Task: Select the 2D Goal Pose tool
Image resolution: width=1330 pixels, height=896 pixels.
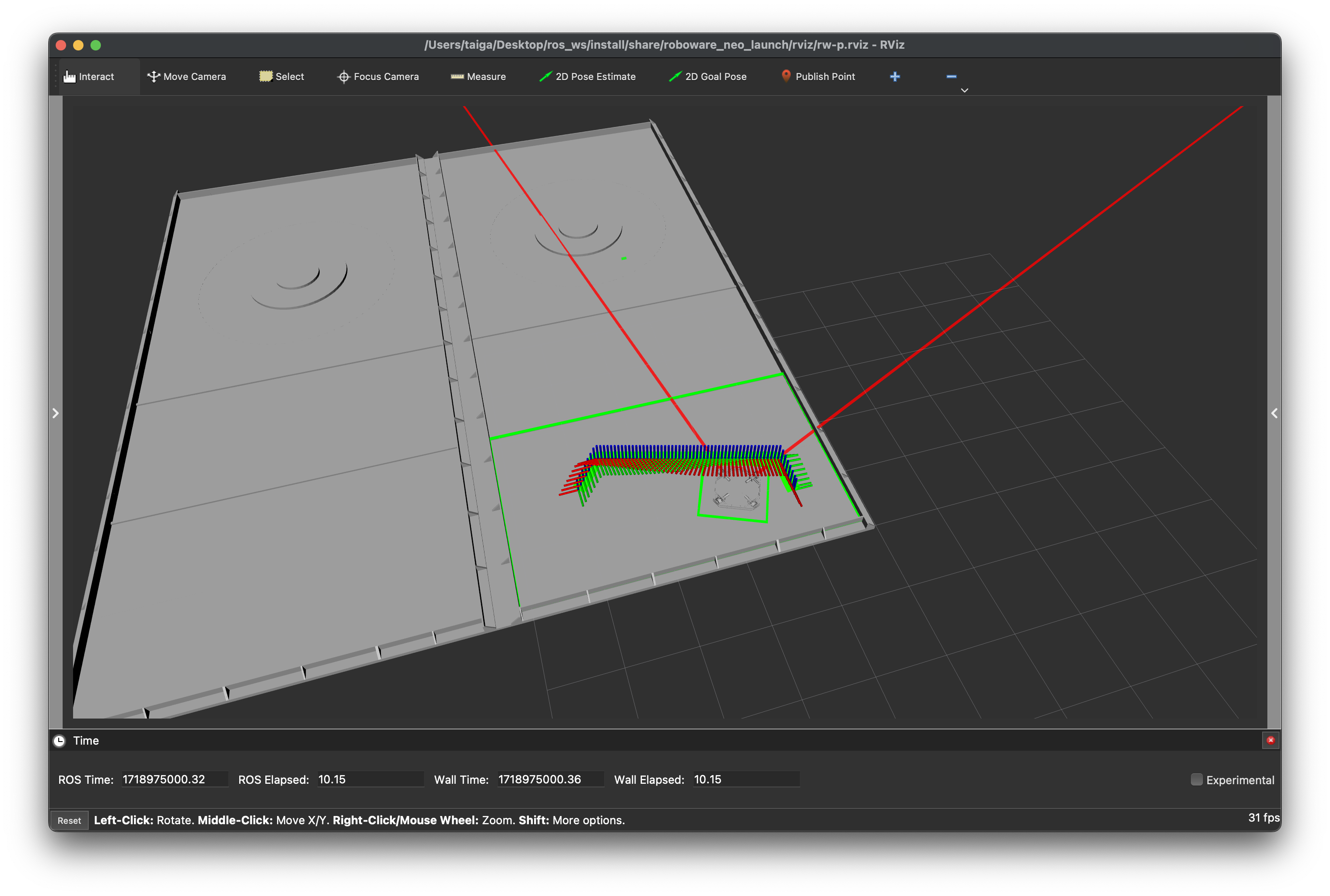Action: (x=708, y=77)
